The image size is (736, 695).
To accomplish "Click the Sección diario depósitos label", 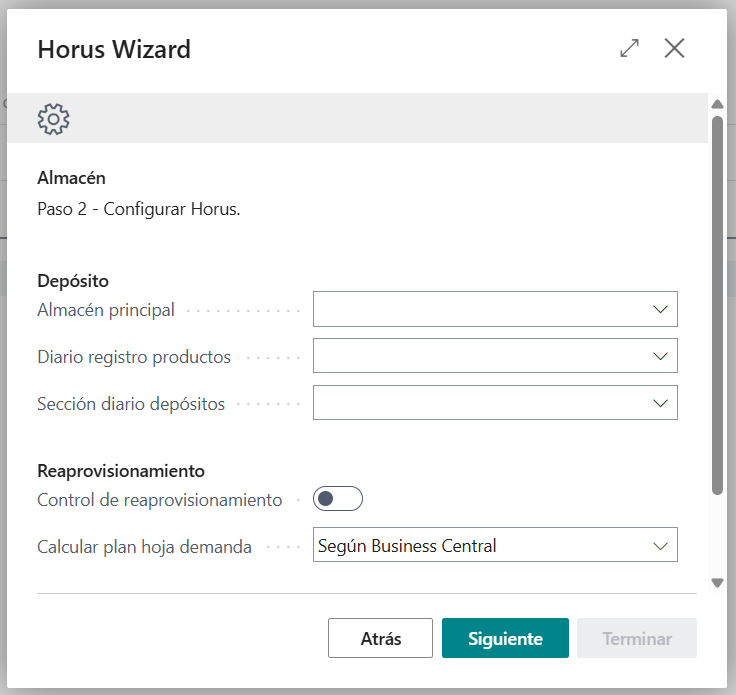I will tap(131, 404).
